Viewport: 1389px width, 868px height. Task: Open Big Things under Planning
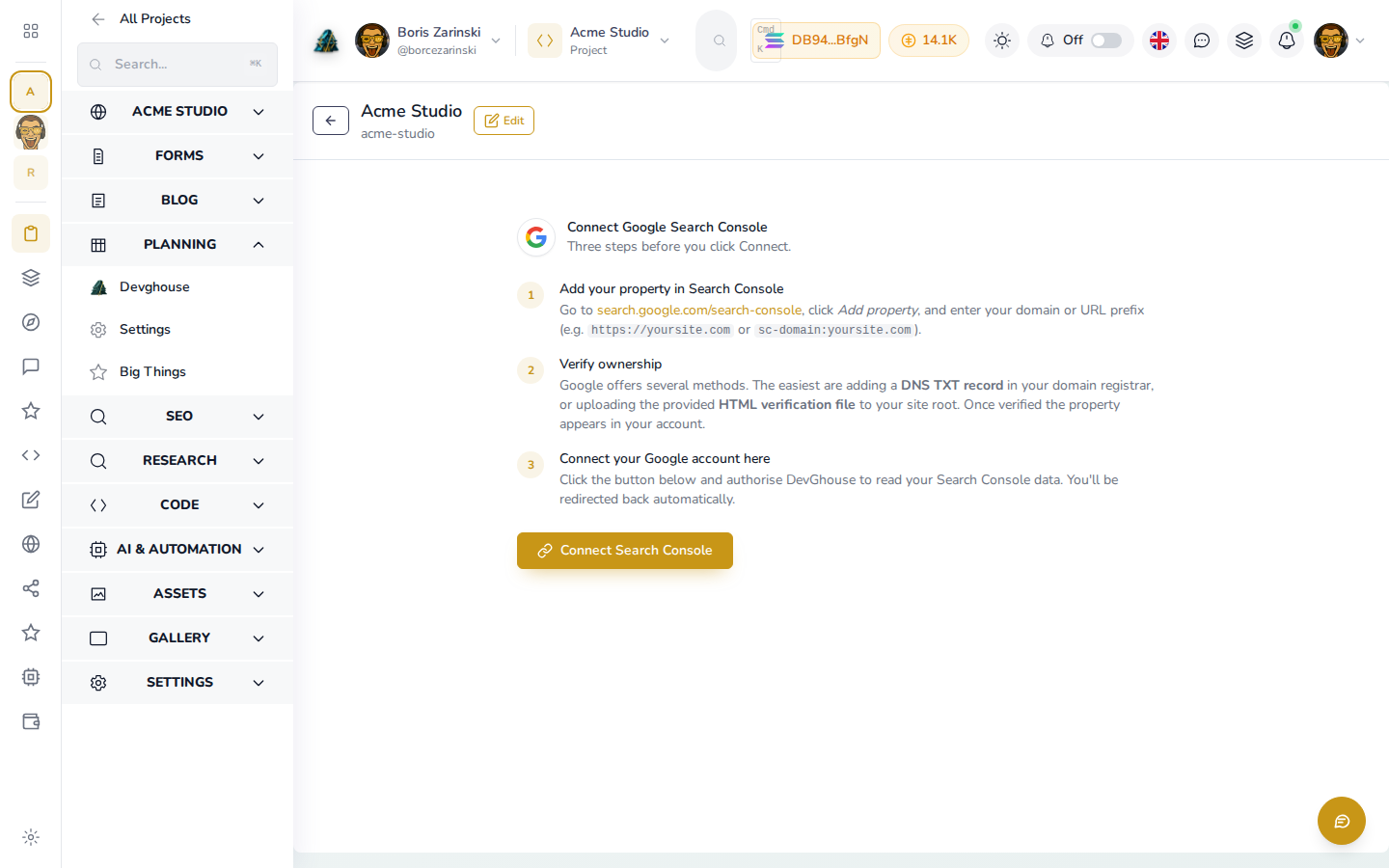click(177, 372)
